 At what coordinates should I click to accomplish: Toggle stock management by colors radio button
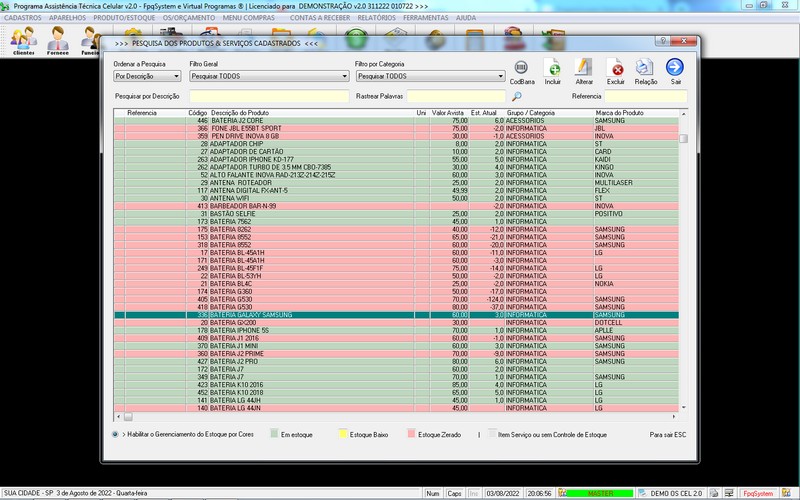117,435
